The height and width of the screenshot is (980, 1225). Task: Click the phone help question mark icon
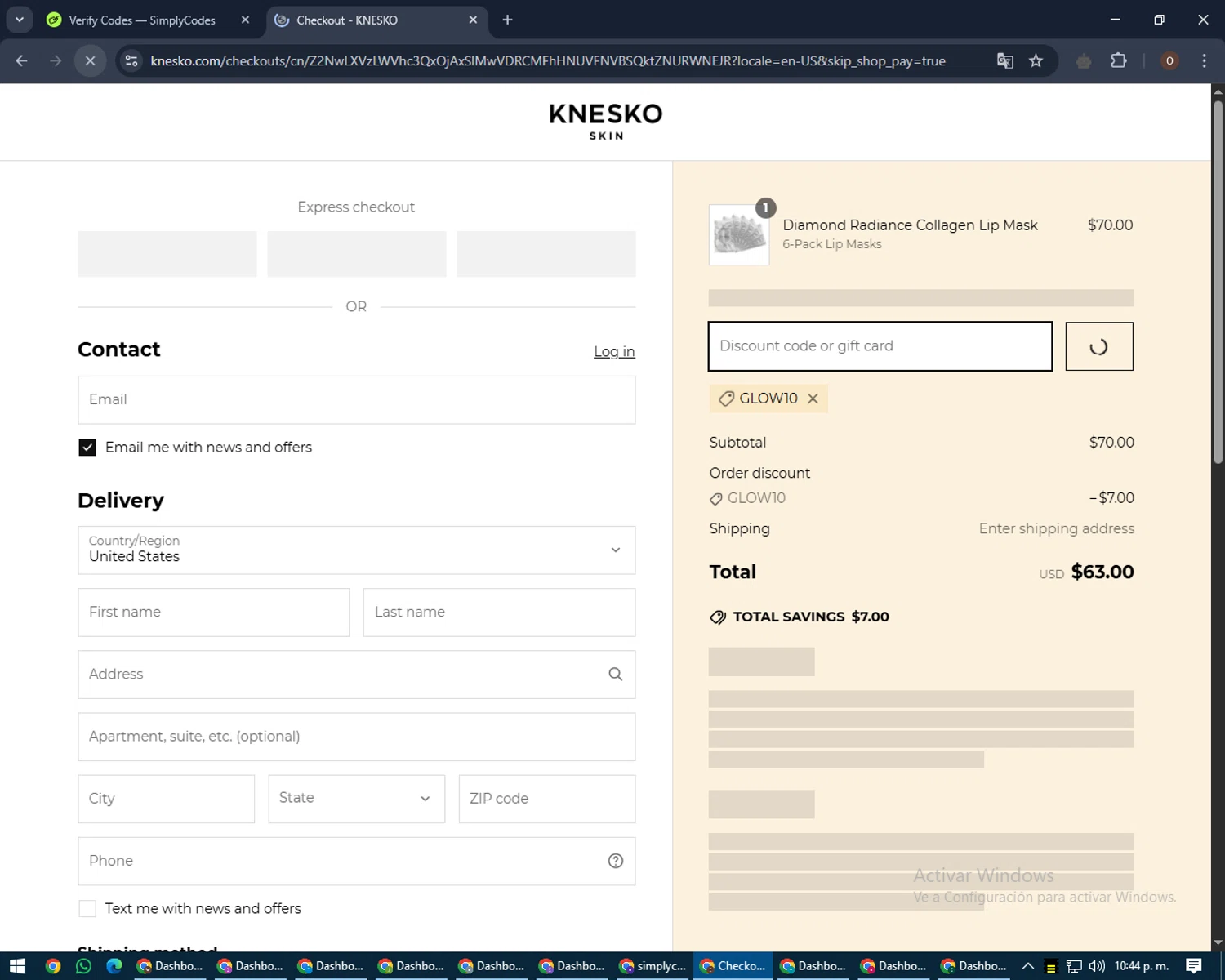coord(616,860)
